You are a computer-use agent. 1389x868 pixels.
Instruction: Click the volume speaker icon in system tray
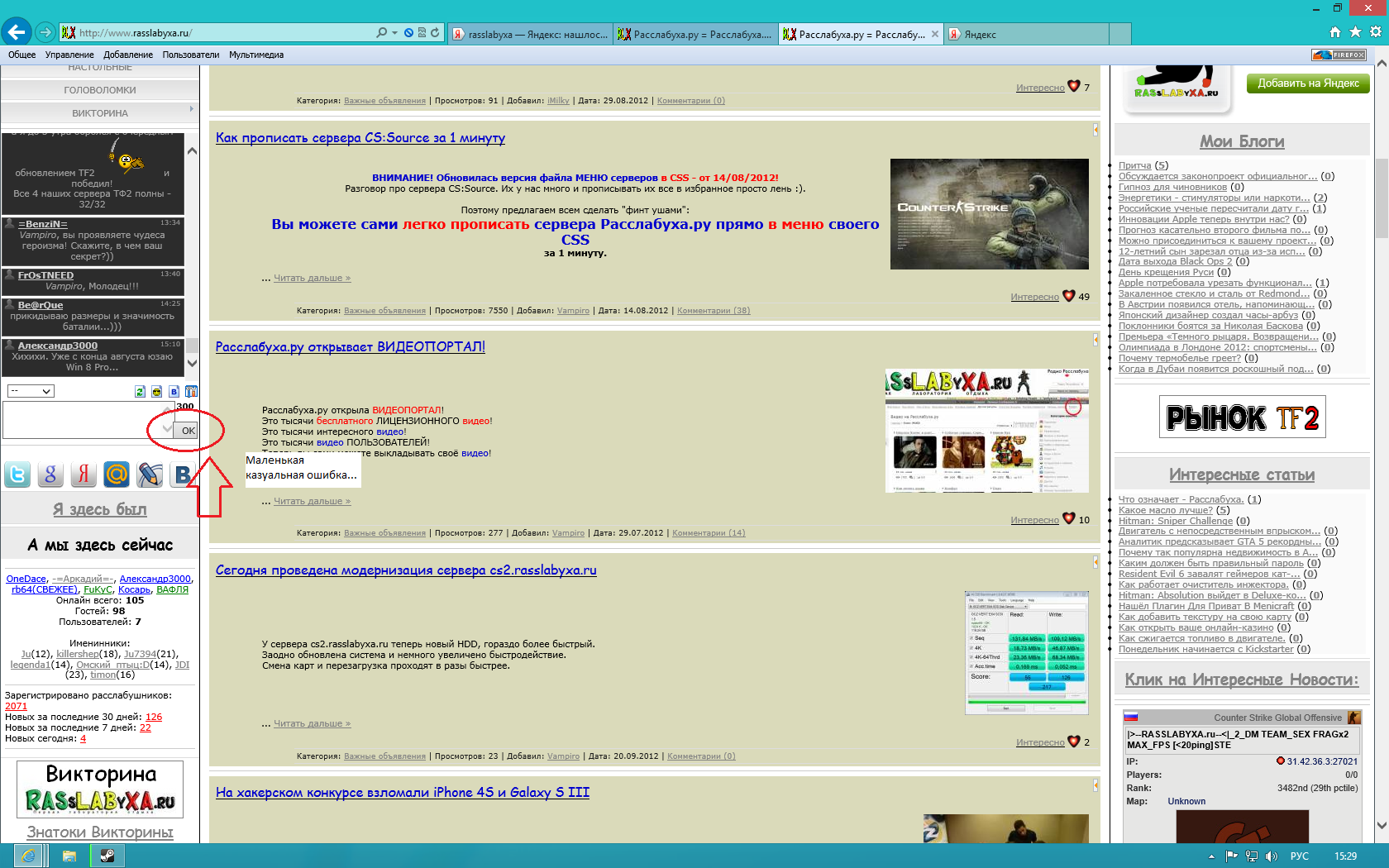click(x=1272, y=856)
